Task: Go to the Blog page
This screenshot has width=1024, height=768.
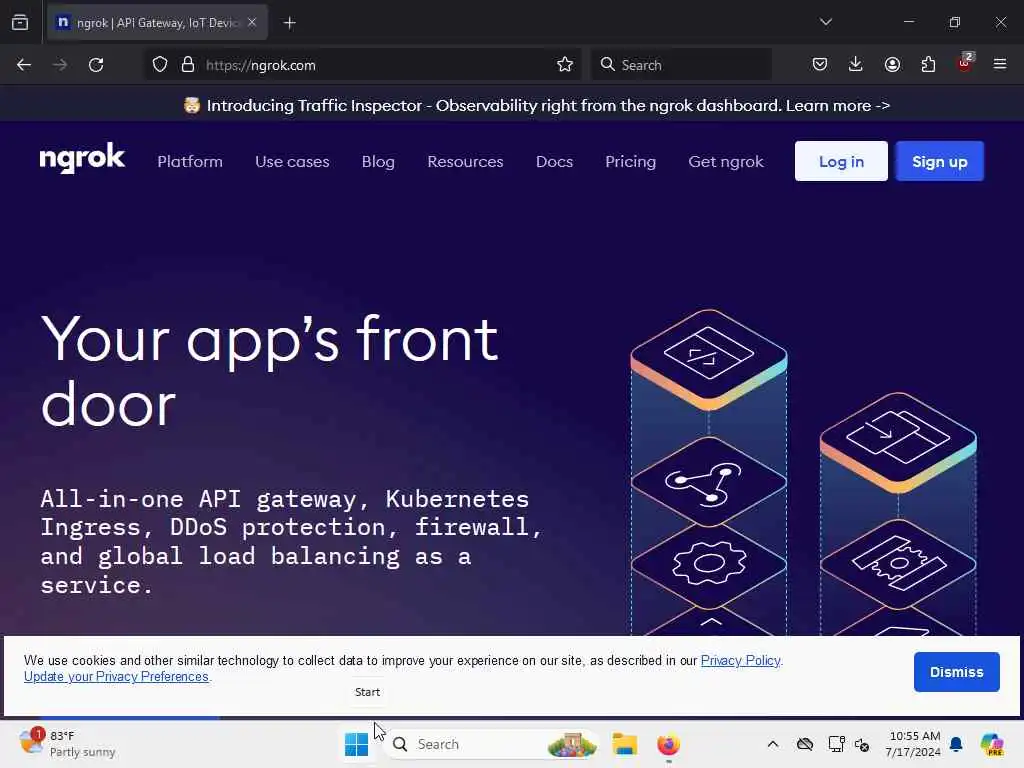Action: [378, 161]
